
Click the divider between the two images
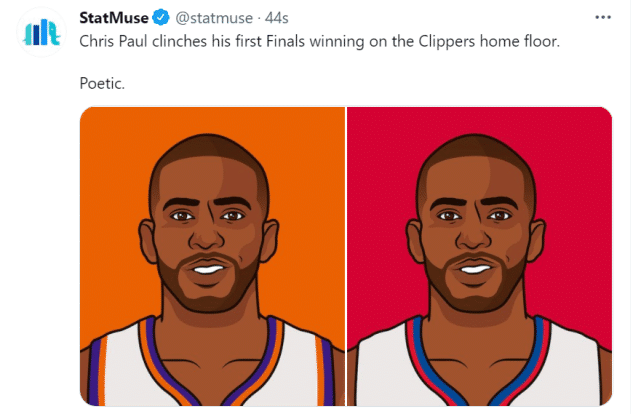click(346, 256)
